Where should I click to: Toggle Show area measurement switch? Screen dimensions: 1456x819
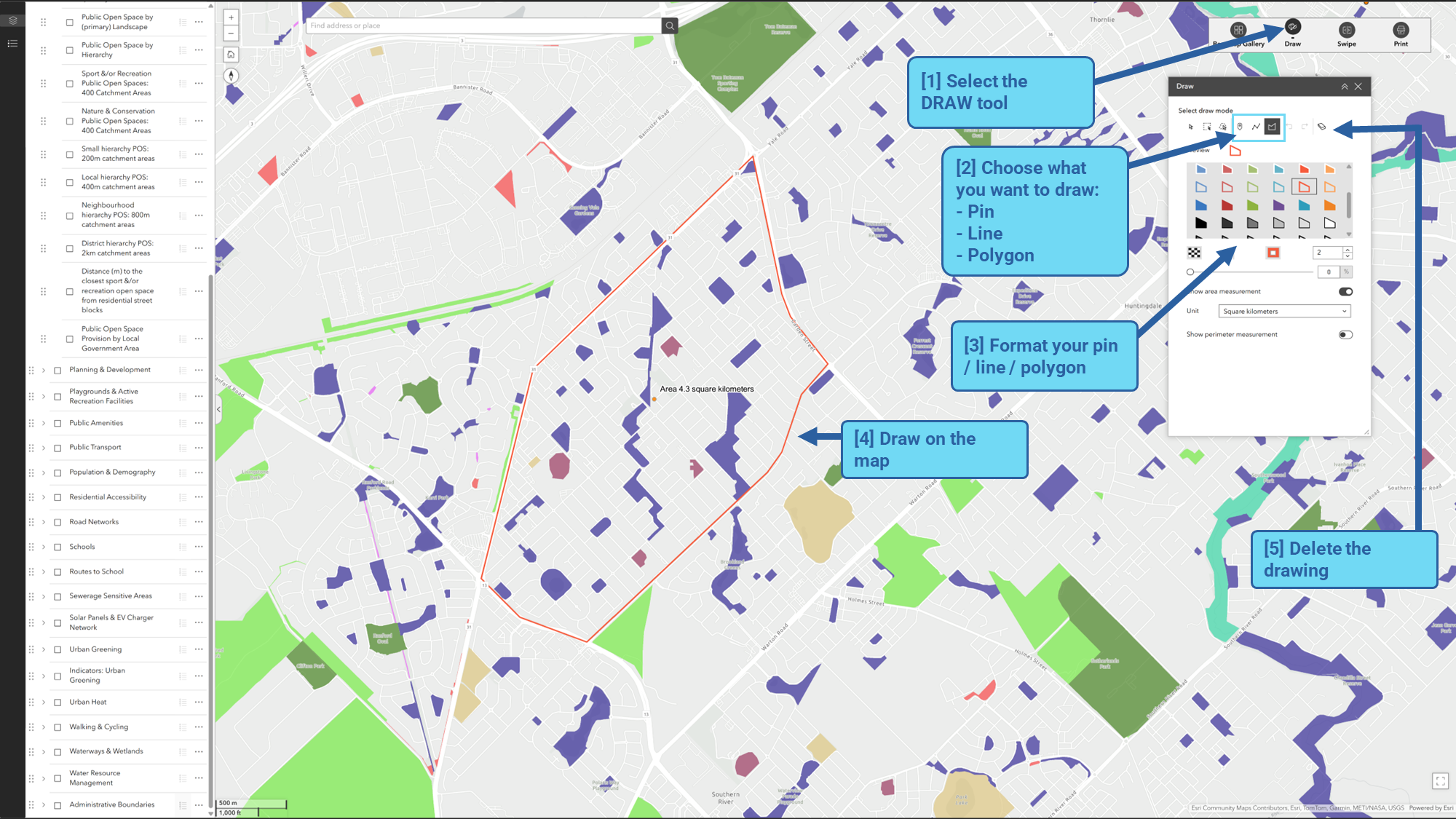click(x=1345, y=291)
